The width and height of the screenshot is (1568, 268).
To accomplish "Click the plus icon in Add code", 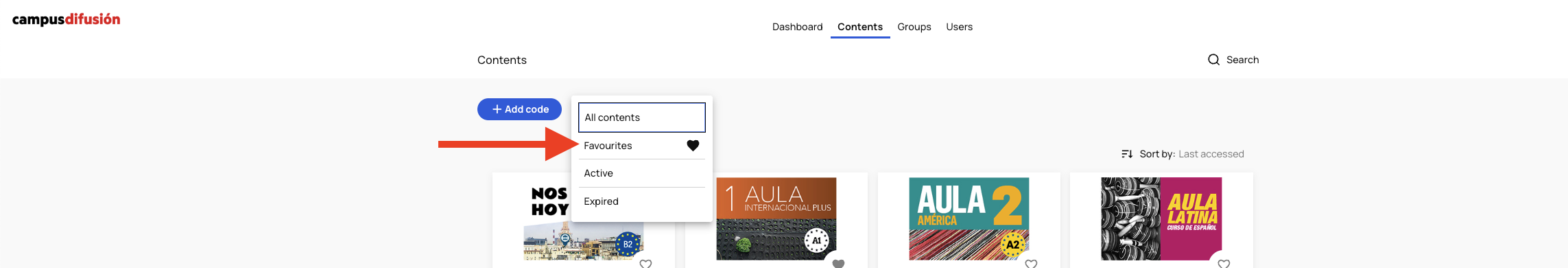I will point(497,109).
